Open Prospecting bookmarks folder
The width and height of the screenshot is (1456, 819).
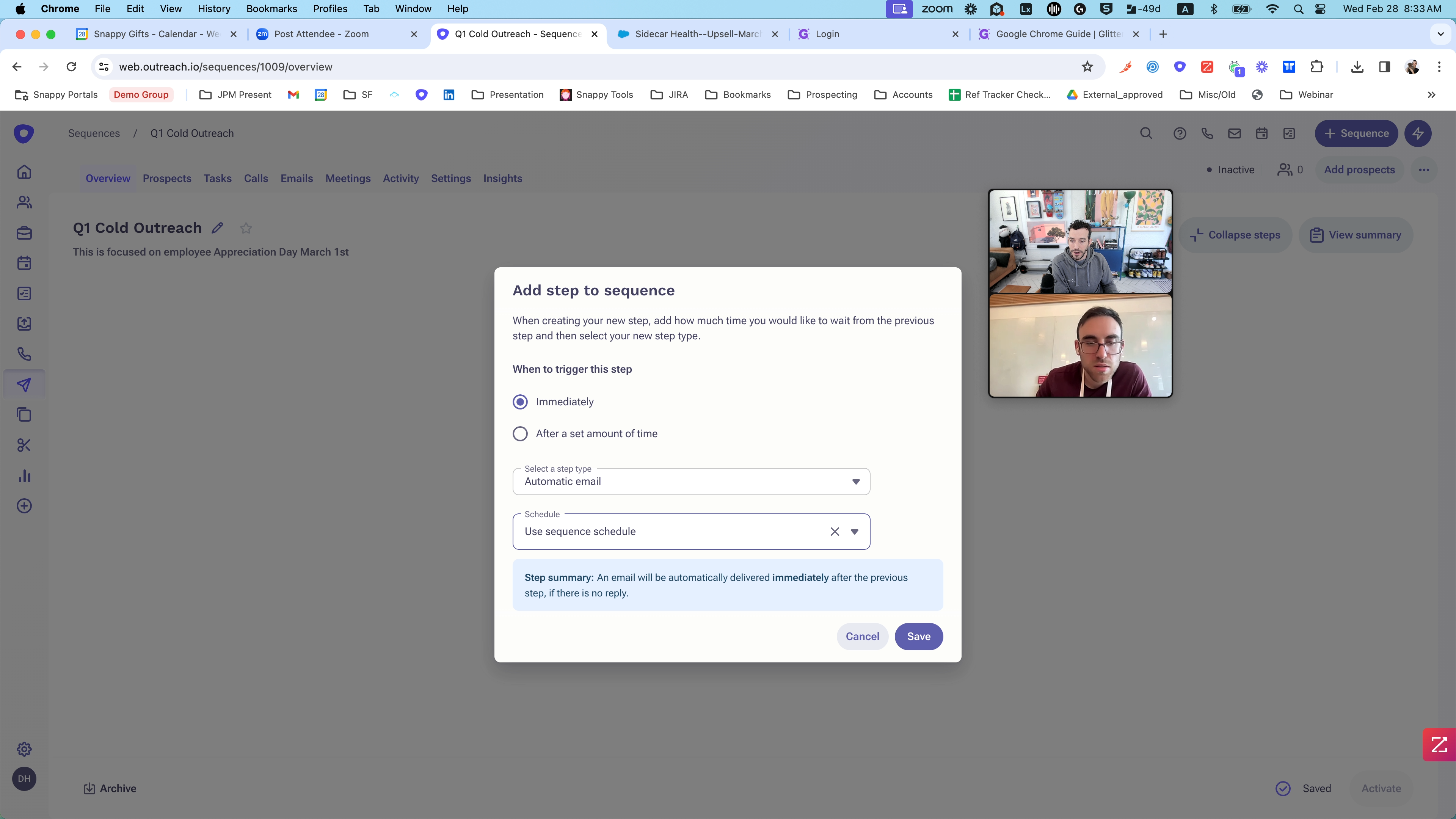[822, 95]
